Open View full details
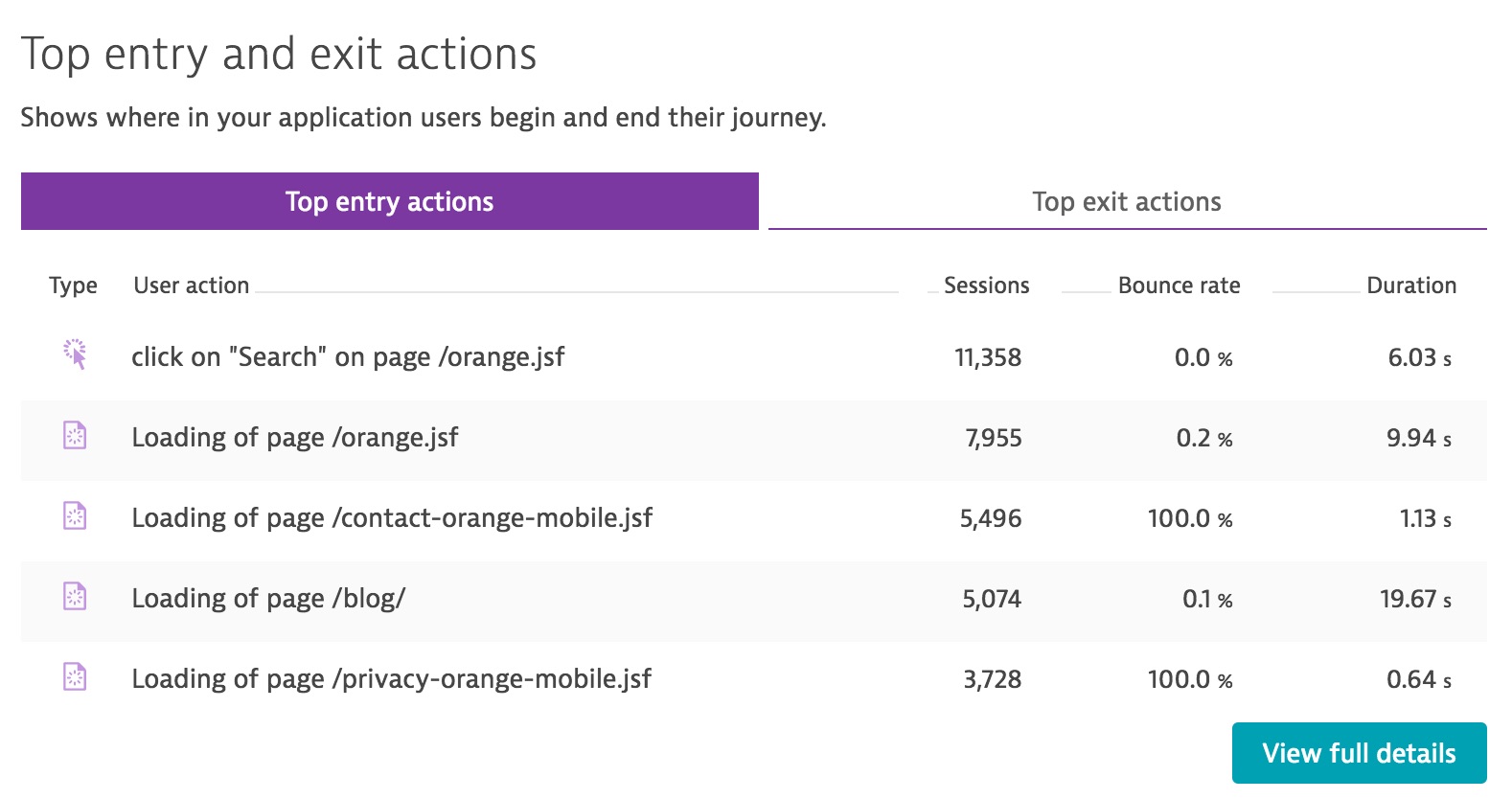Viewport: 1512px width, 799px height. pyautogui.click(x=1359, y=753)
